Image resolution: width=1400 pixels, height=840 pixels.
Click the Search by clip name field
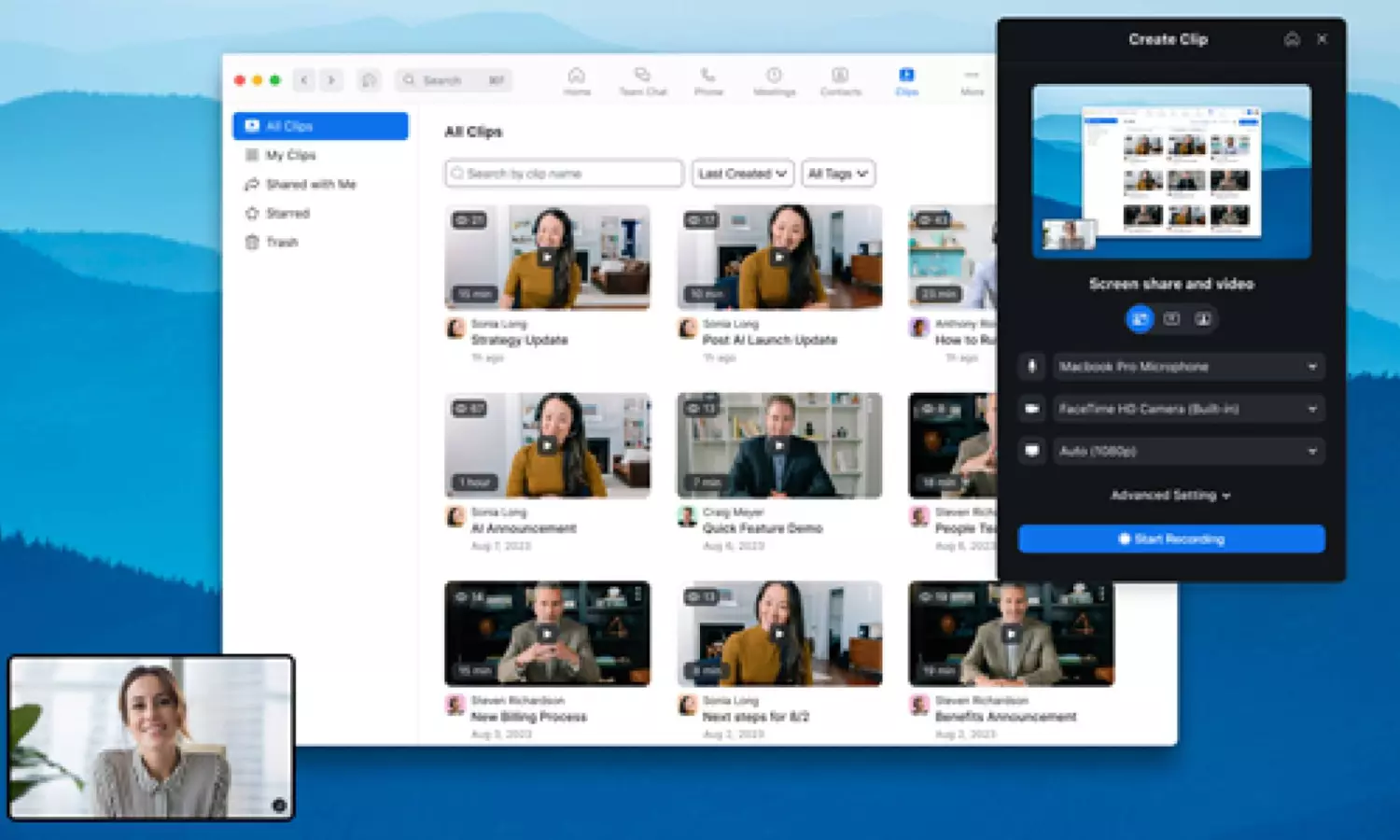click(565, 174)
